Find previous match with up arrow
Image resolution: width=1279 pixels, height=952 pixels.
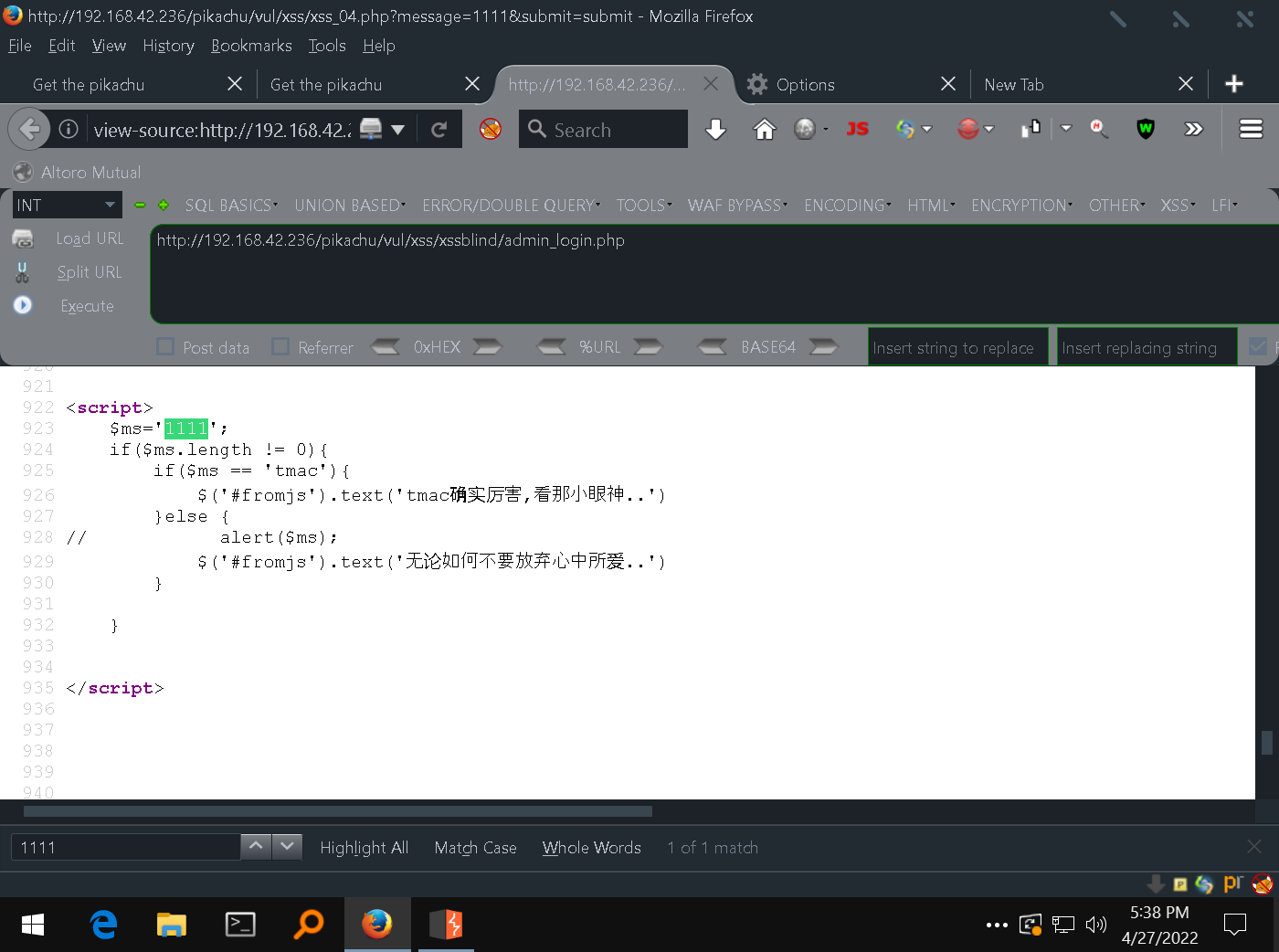click(256, 847)
